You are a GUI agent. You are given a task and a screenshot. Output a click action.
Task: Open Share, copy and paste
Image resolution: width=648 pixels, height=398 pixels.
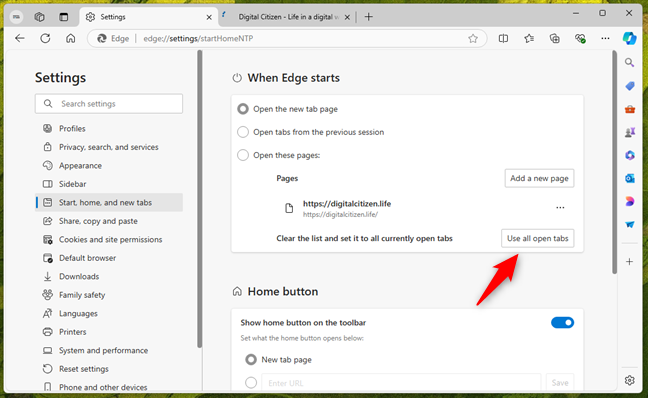(x=109, y=221)
